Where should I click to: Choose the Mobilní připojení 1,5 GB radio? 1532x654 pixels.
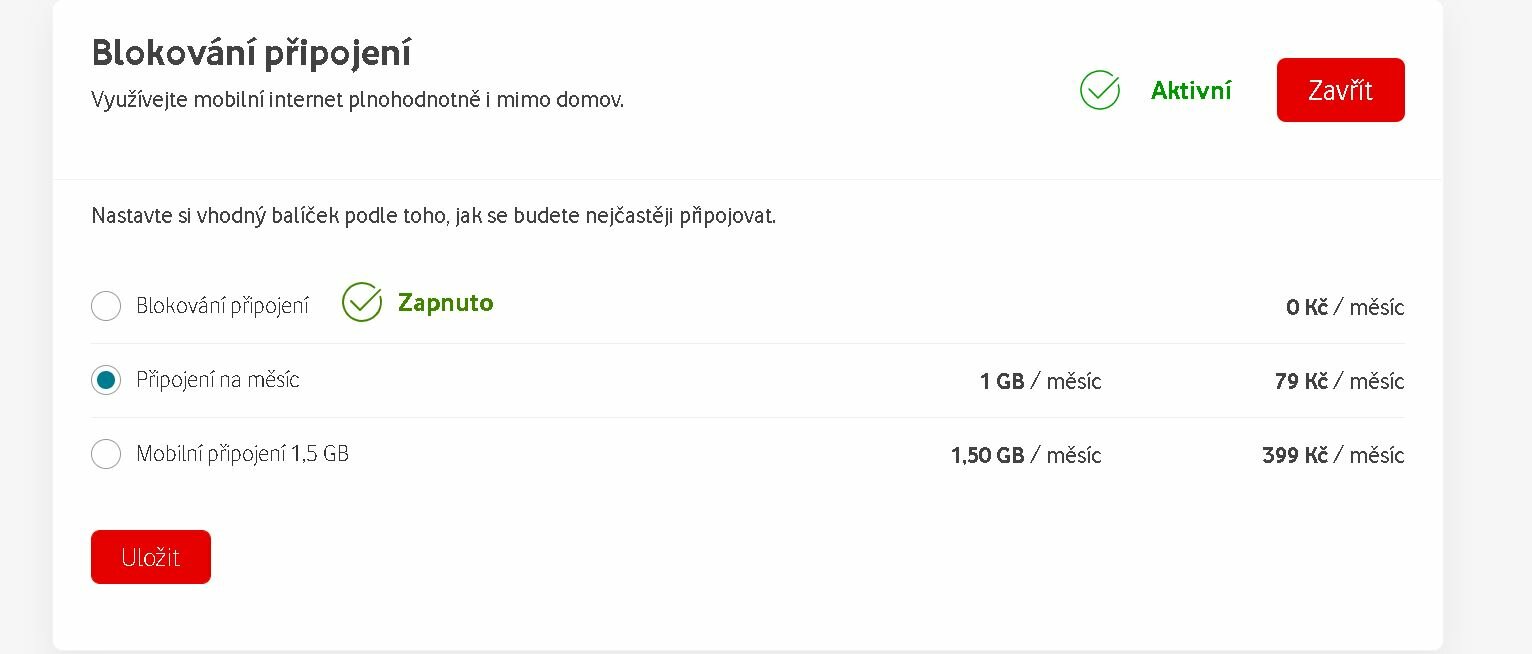[x=106, y=454]
